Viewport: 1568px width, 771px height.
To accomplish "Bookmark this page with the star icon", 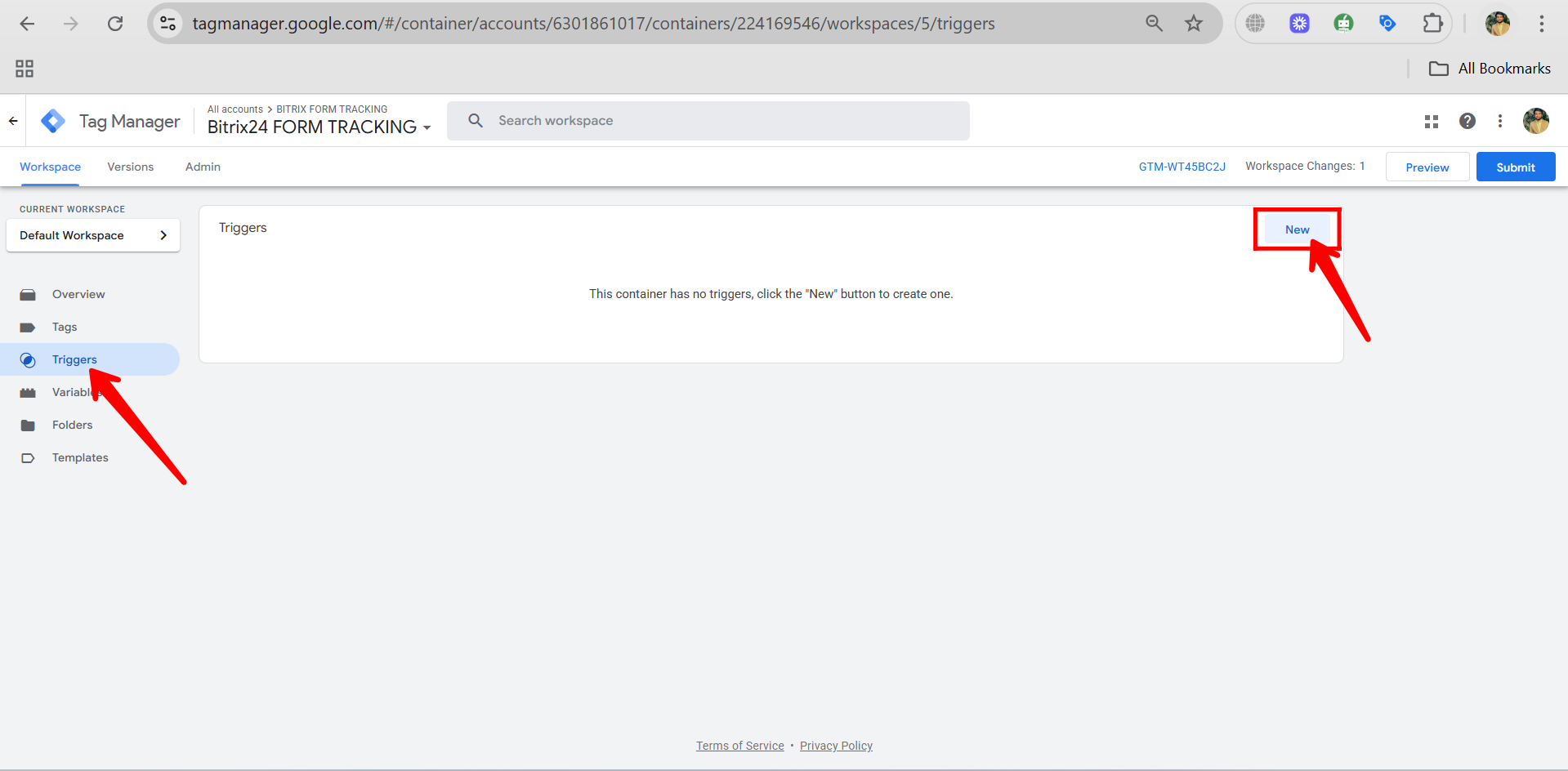I will point(1194,24).
